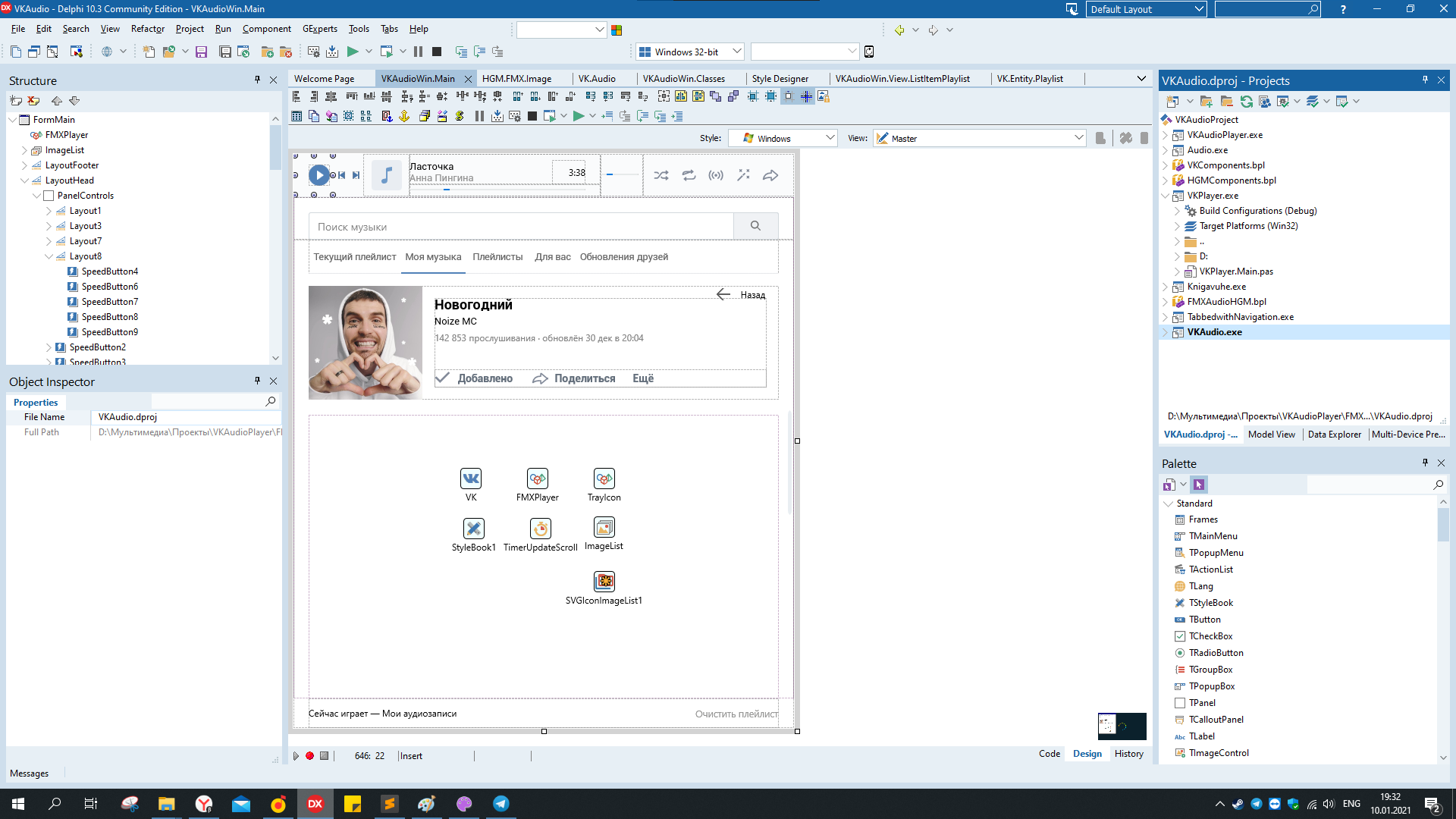Expand the LayoutFooter tree node
This screenshot has width=1456, height=819.
pos(24,165)
